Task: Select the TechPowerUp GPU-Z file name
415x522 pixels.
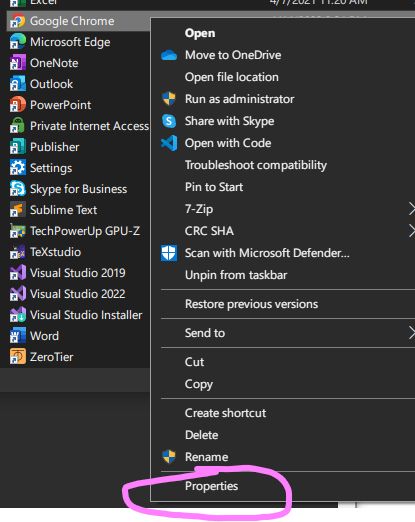Action: [x=85, y=231]
